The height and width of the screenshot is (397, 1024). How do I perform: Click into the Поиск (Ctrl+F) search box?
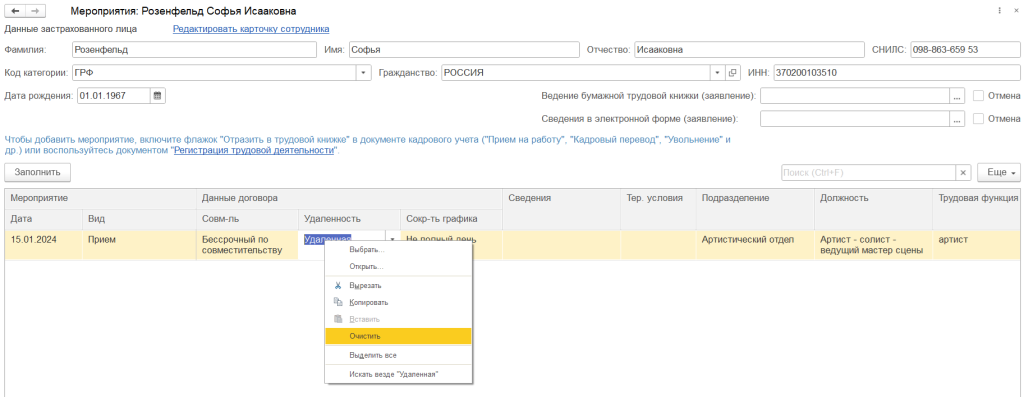pos(869,172)
